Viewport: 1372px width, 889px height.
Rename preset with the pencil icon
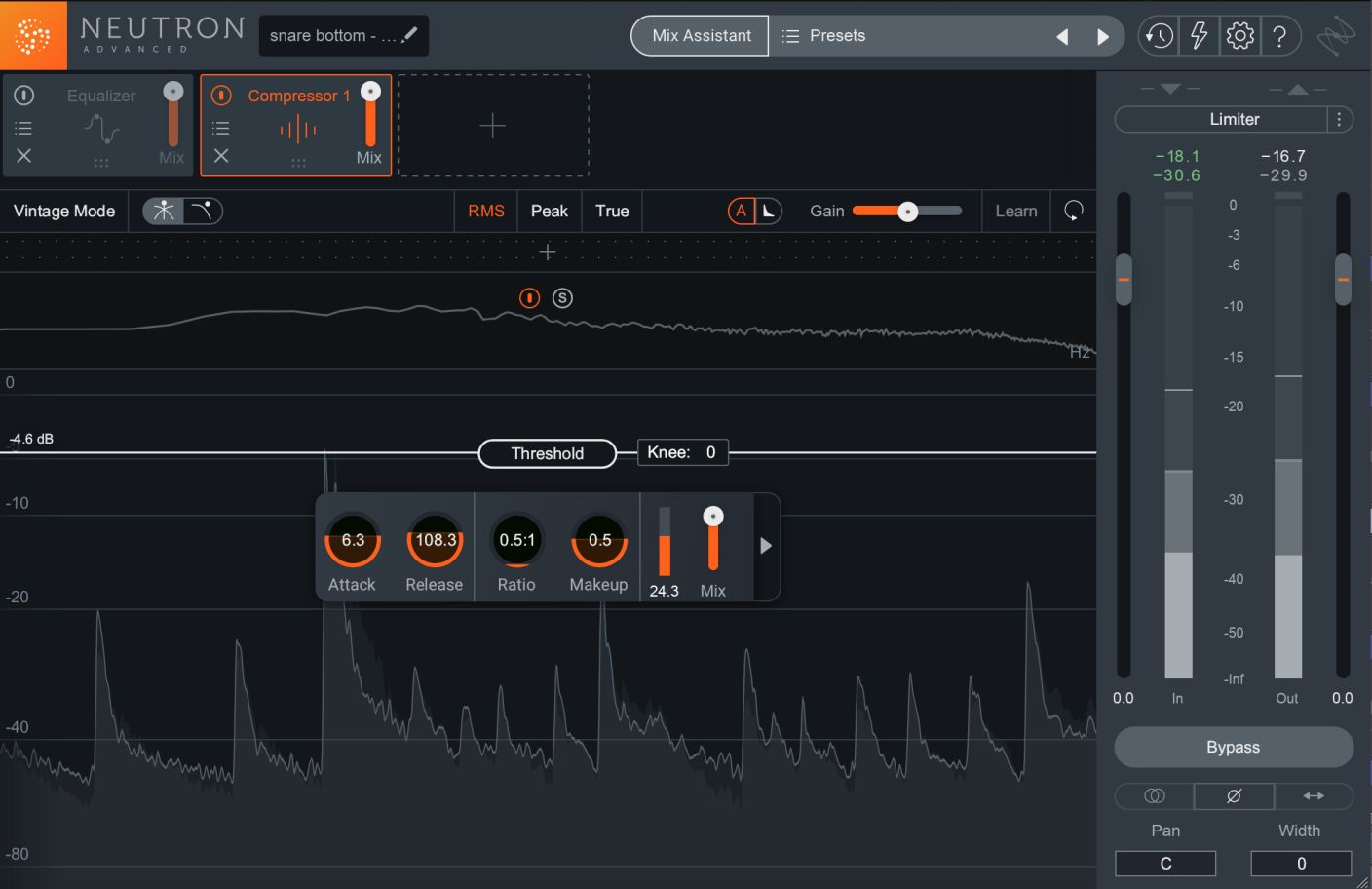410,35
